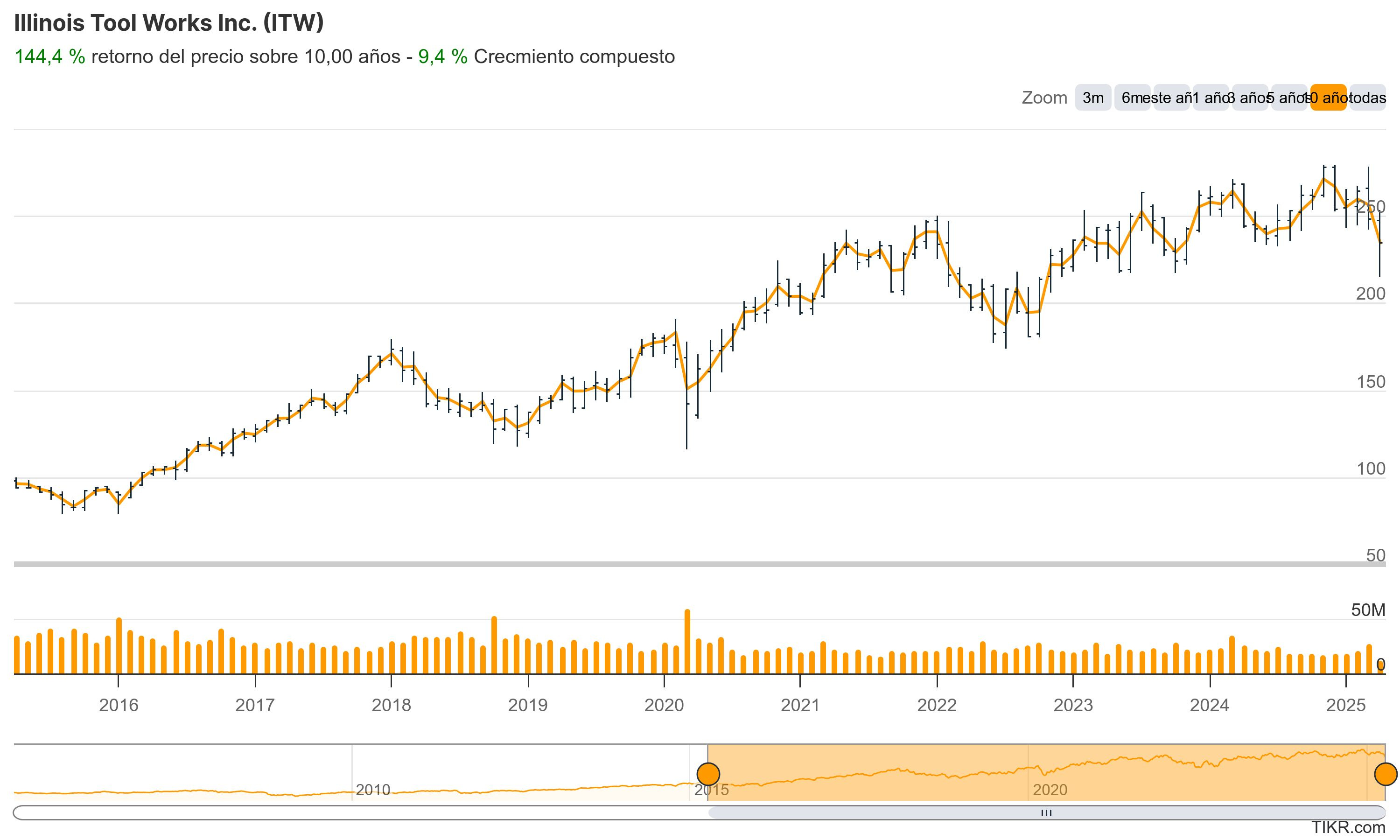Click the 2022 x-axis year label
Viewport: 1400px width, 840px height.
coord(937,705)
